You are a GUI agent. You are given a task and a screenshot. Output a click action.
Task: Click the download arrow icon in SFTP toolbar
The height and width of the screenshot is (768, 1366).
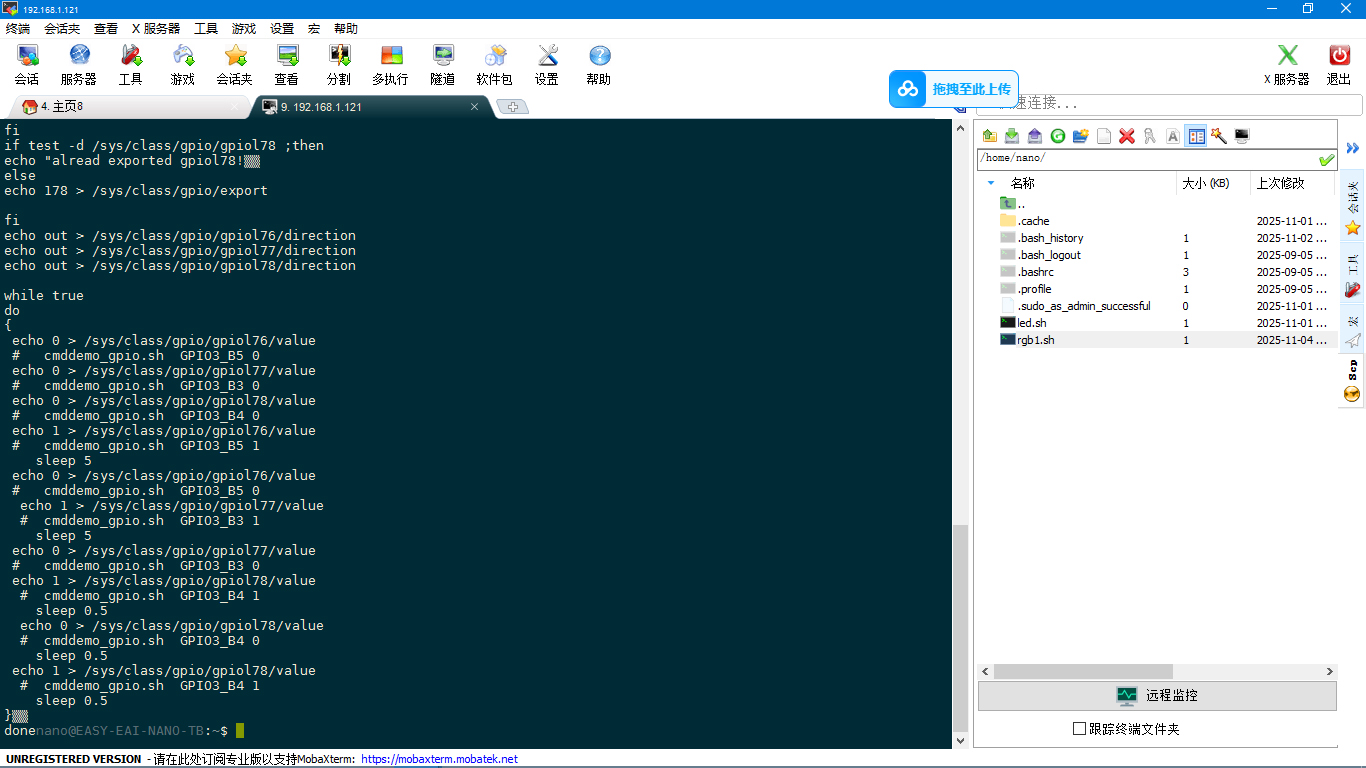[1012, 136]
